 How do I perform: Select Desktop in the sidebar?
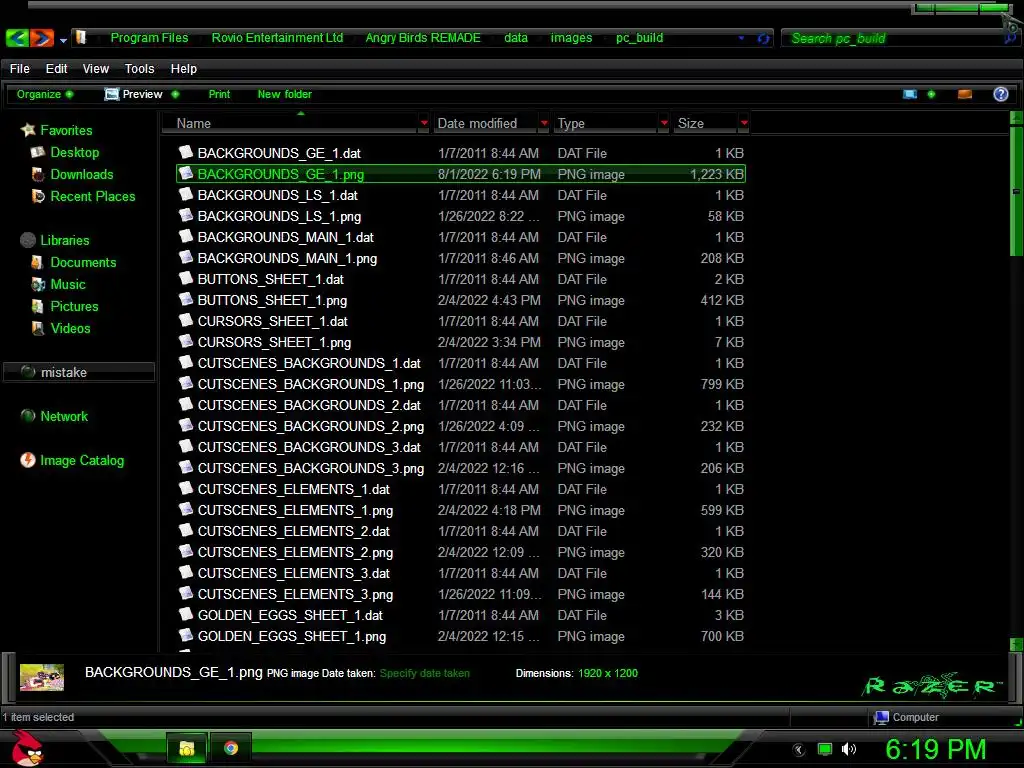click(x=74, y=152)
